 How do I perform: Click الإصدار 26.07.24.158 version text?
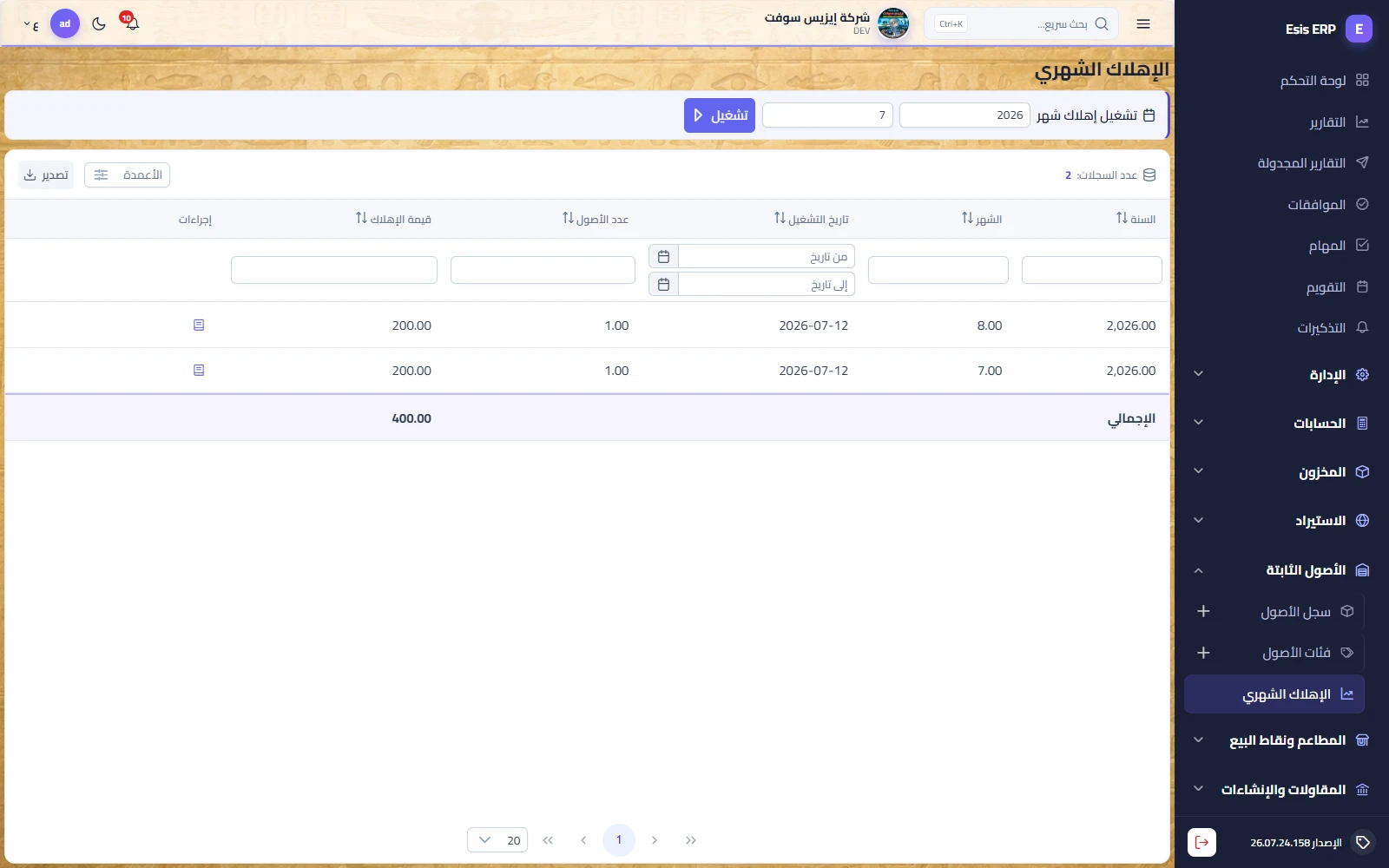pos(1296,843)
